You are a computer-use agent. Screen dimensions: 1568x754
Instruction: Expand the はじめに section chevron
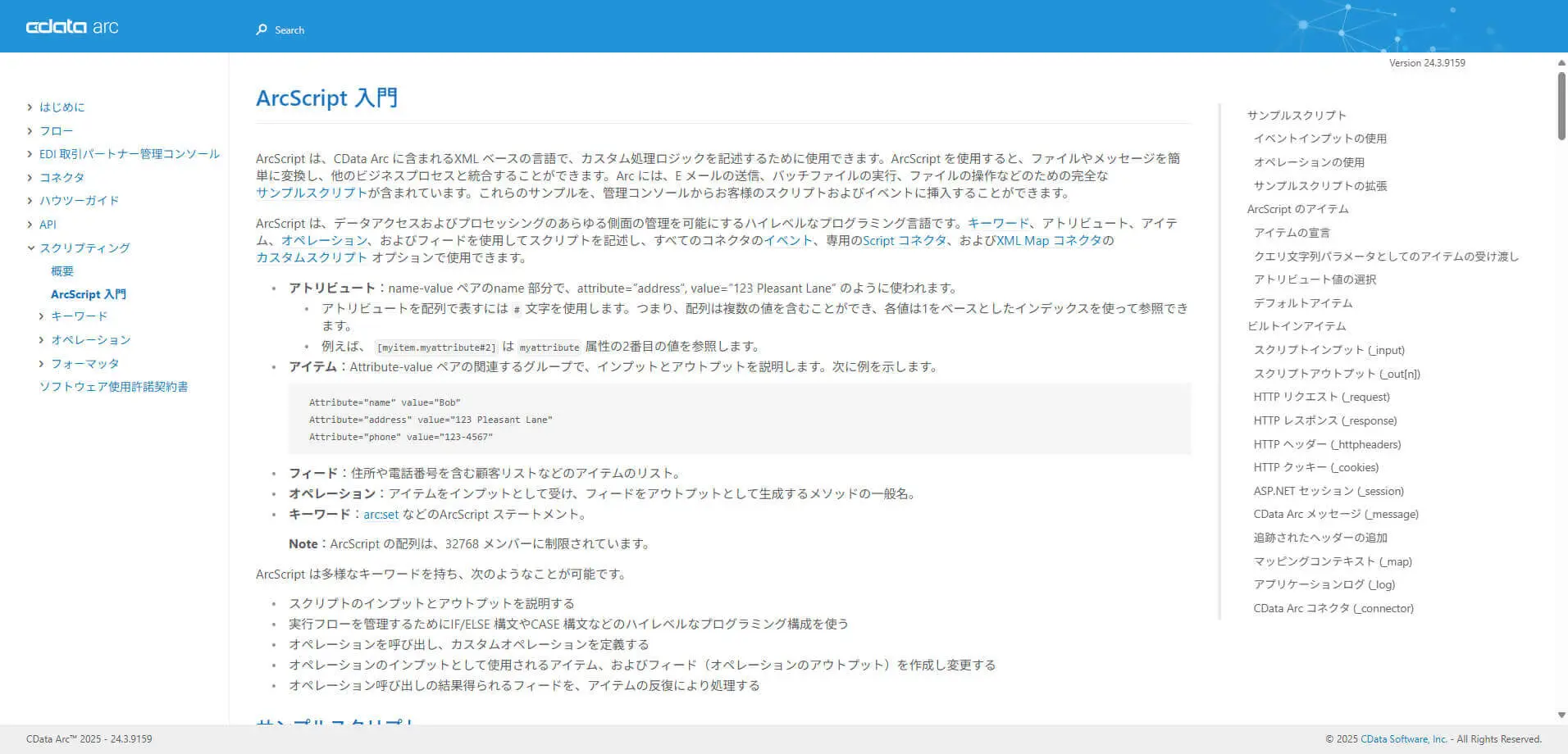point(30,107)
